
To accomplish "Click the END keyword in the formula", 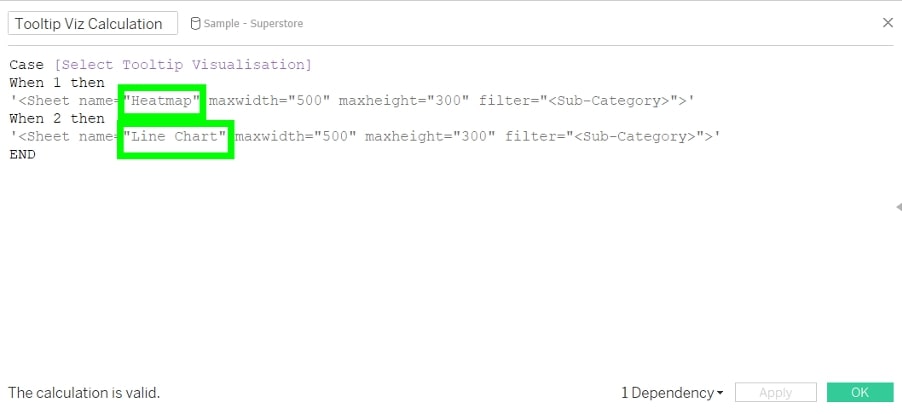I will [x=22, y=154].
